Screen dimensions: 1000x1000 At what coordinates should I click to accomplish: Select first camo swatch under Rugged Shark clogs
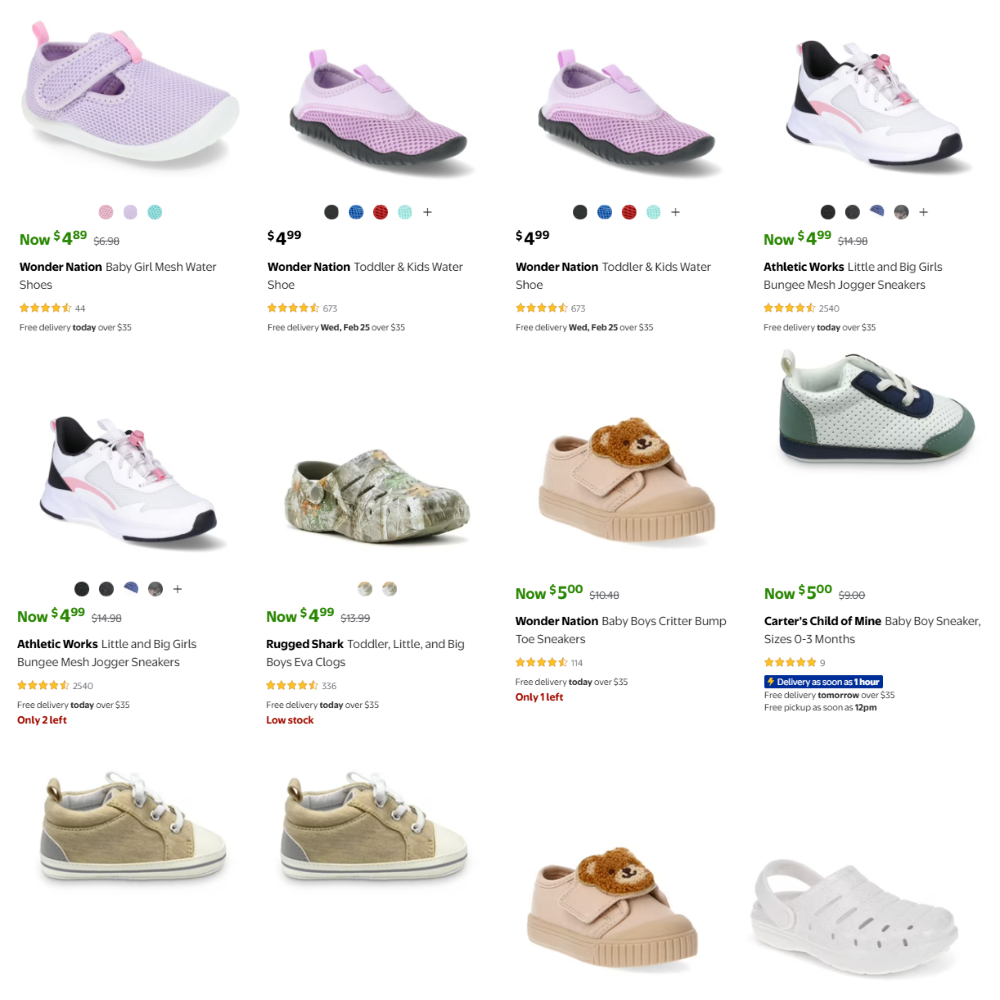tap(365, 589)
